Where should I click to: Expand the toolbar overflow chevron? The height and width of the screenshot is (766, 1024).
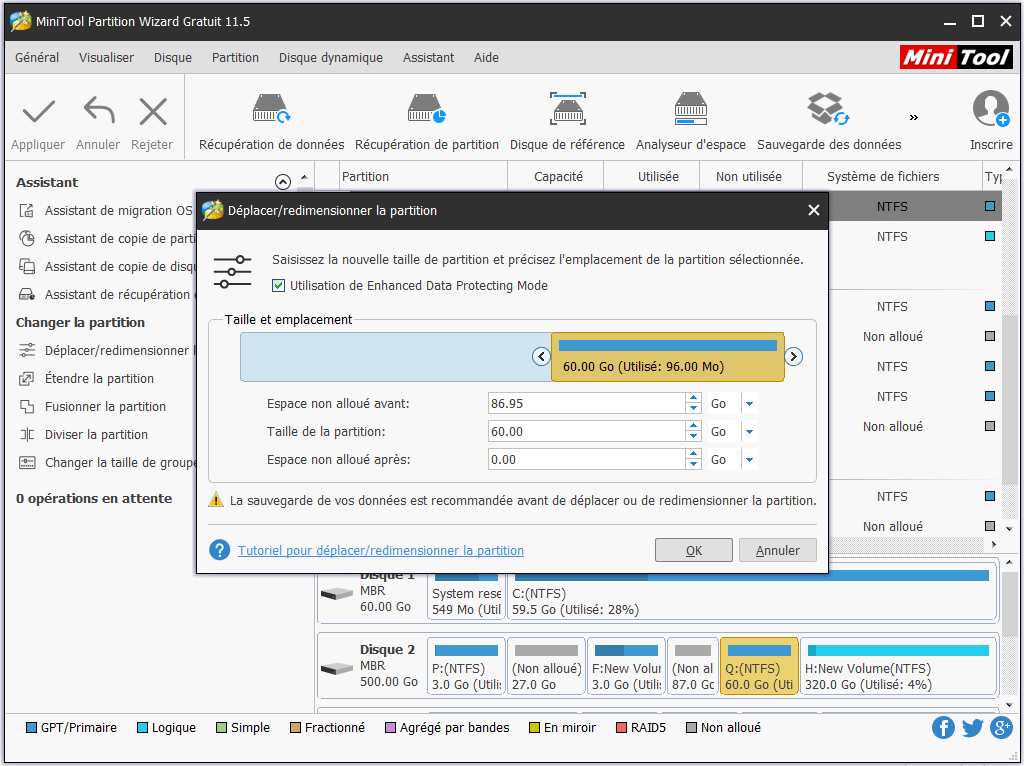(x=913, y=117)
